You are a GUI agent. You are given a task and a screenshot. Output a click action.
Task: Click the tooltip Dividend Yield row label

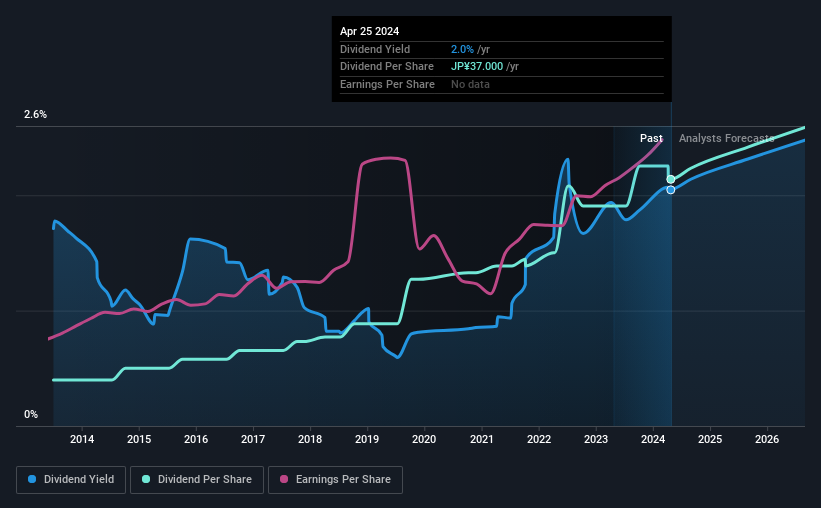pos(375,49)
